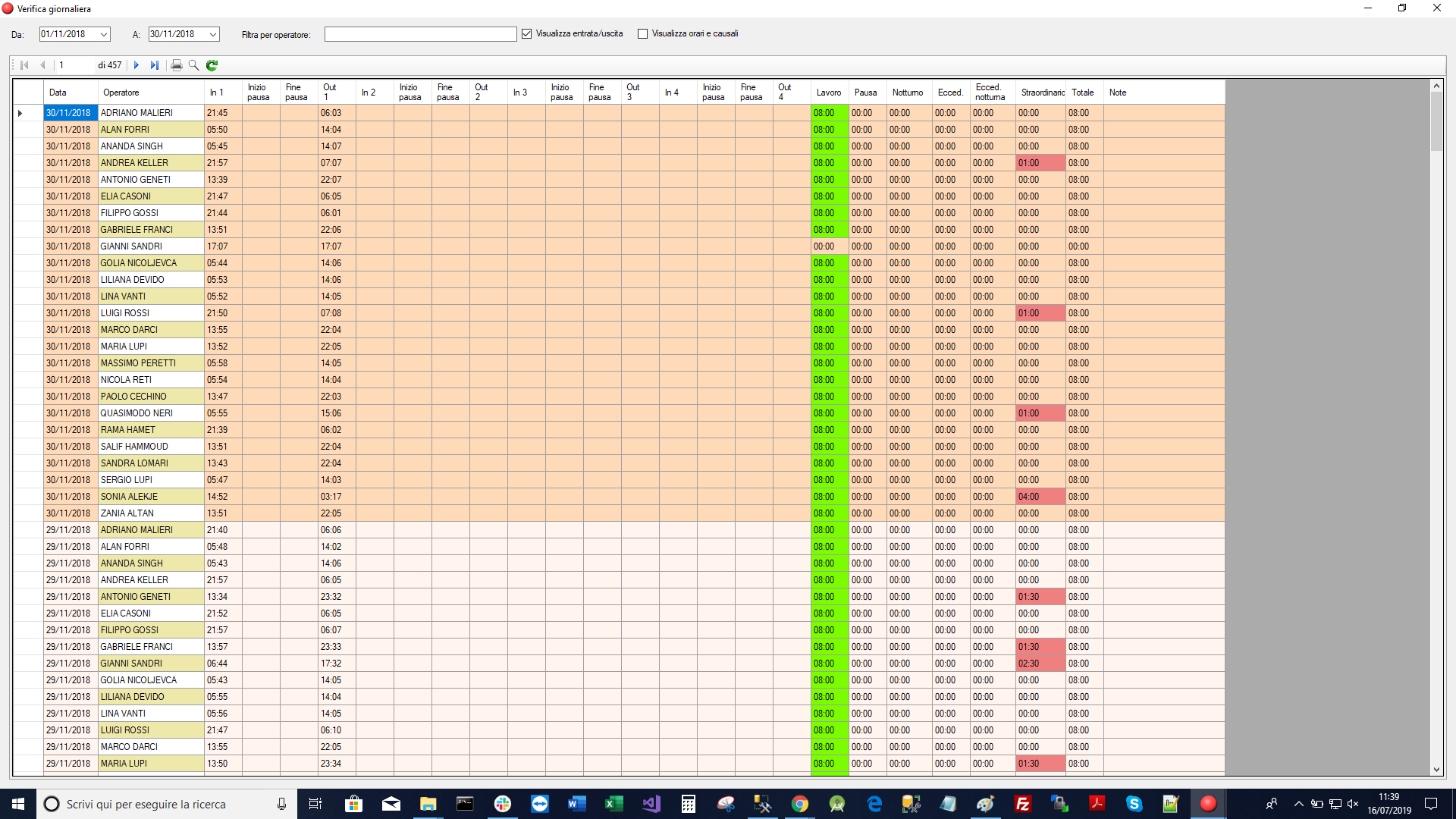Click Out 1 time 03:17 cell

click(x=337, y=497)
